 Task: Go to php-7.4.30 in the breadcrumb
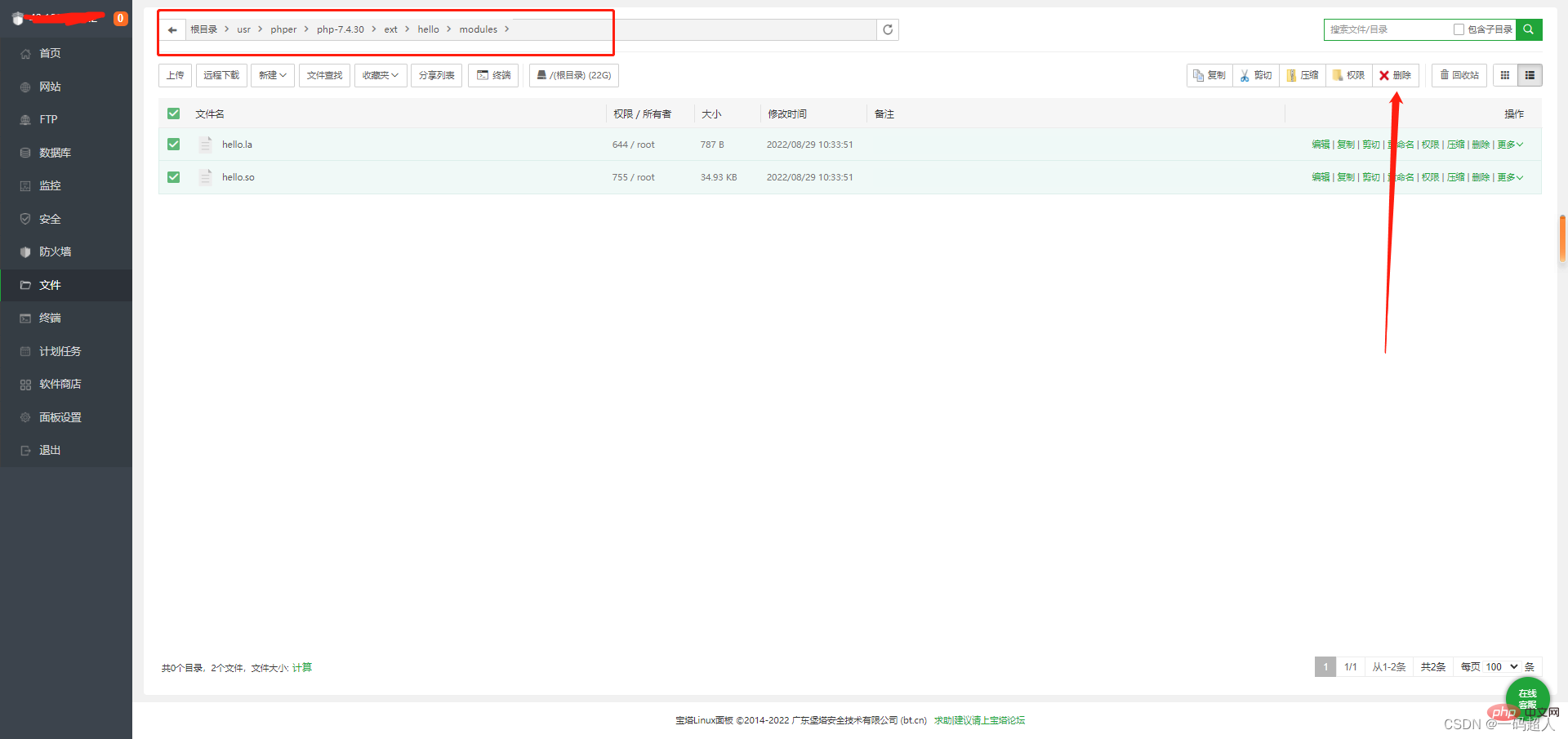[x=341, y=29]
